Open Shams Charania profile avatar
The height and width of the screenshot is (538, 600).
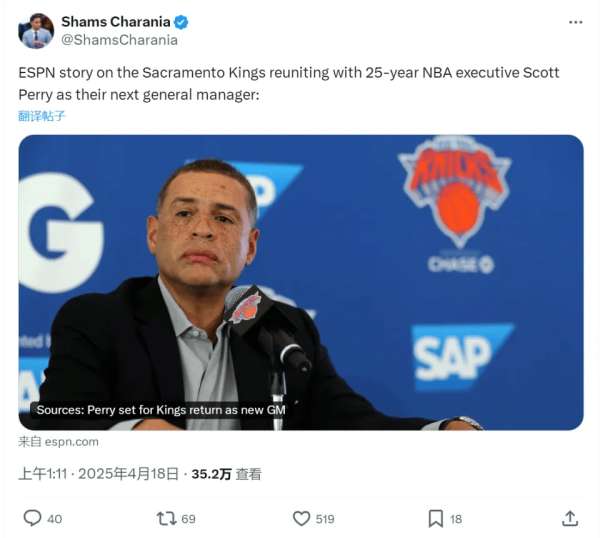point(36,31)
